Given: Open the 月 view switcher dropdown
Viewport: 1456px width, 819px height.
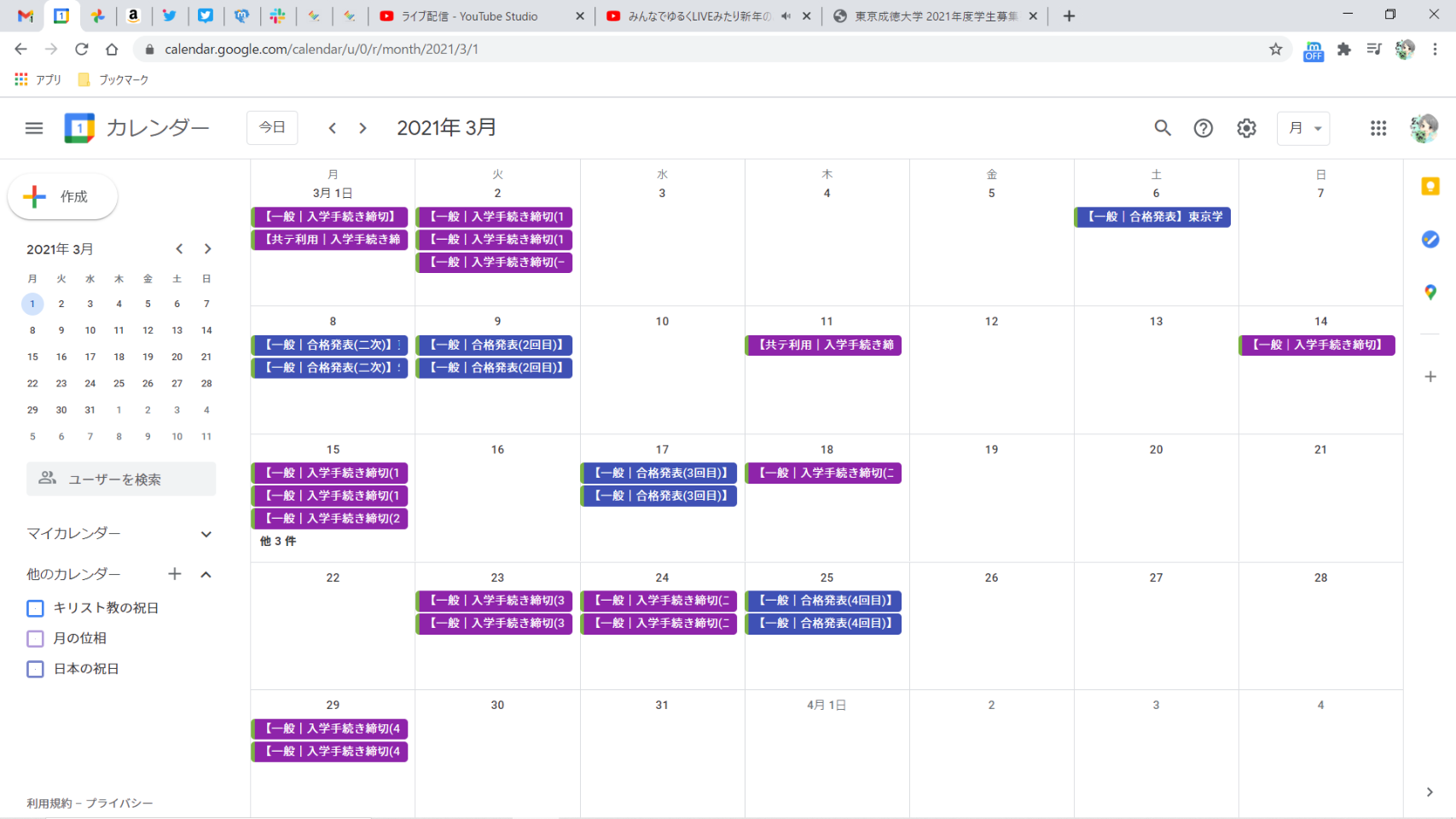Looking at the screenshot, I should click(1302, 128).
